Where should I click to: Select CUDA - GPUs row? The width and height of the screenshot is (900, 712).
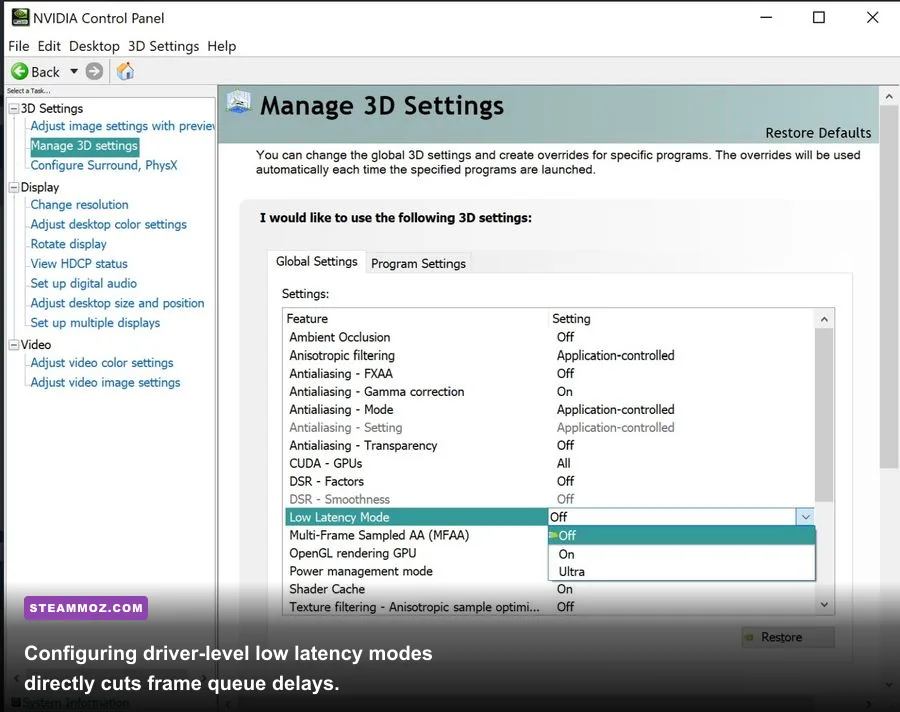(549, 463)
